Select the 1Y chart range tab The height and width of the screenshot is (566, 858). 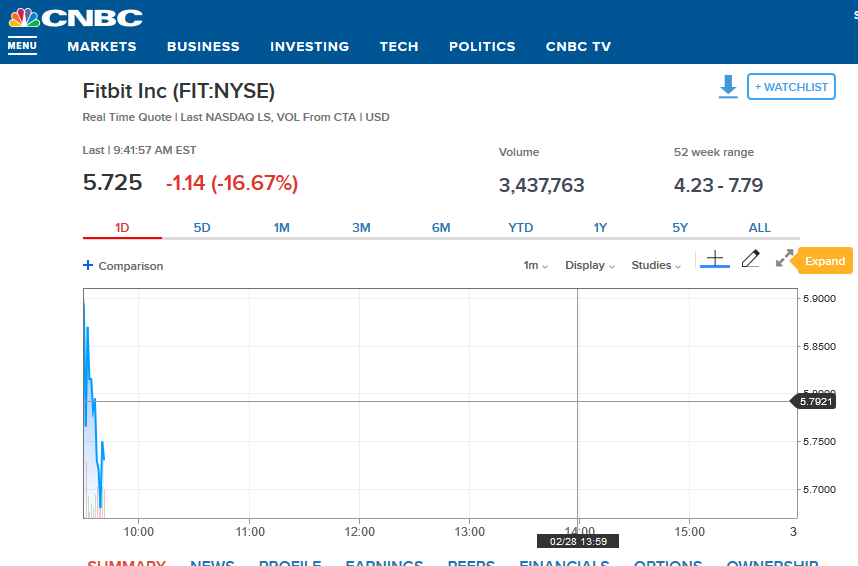click(600, 228)
